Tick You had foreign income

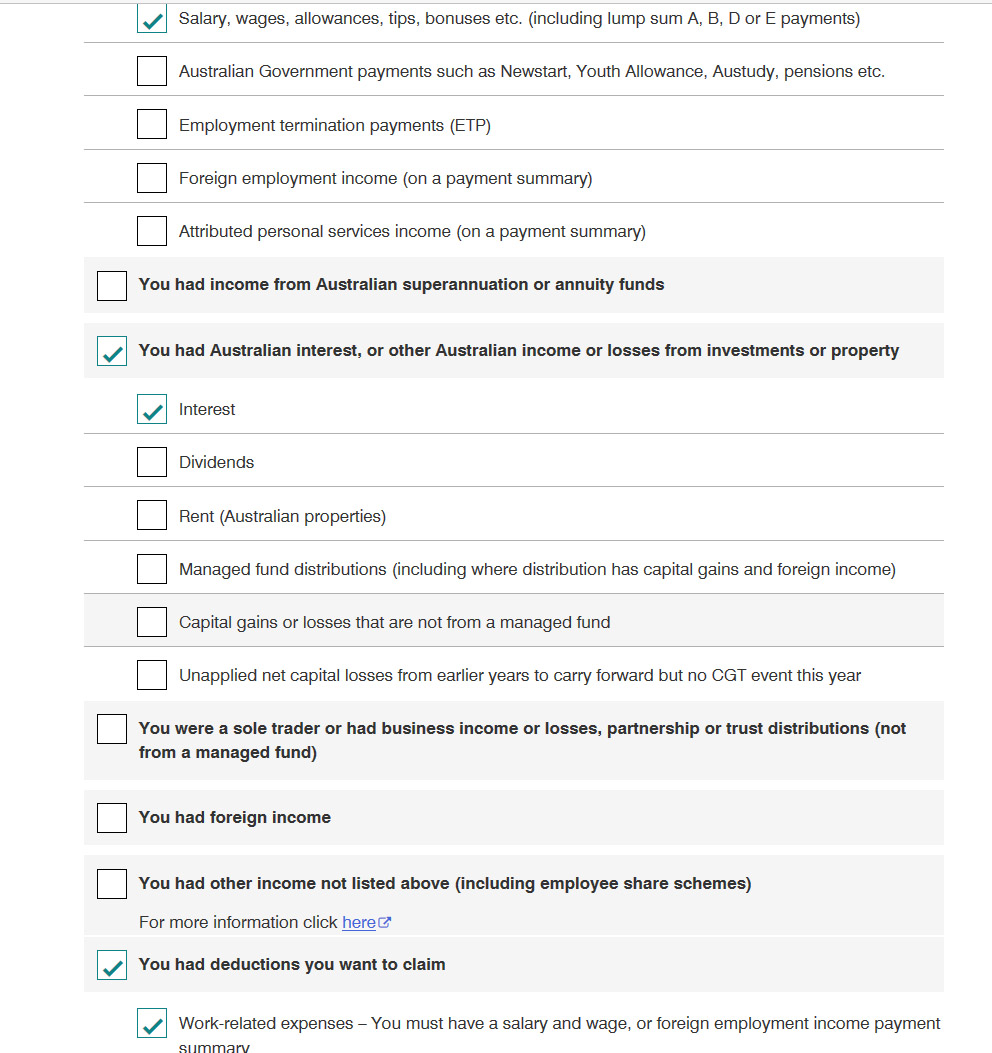(x=112, y=818)
